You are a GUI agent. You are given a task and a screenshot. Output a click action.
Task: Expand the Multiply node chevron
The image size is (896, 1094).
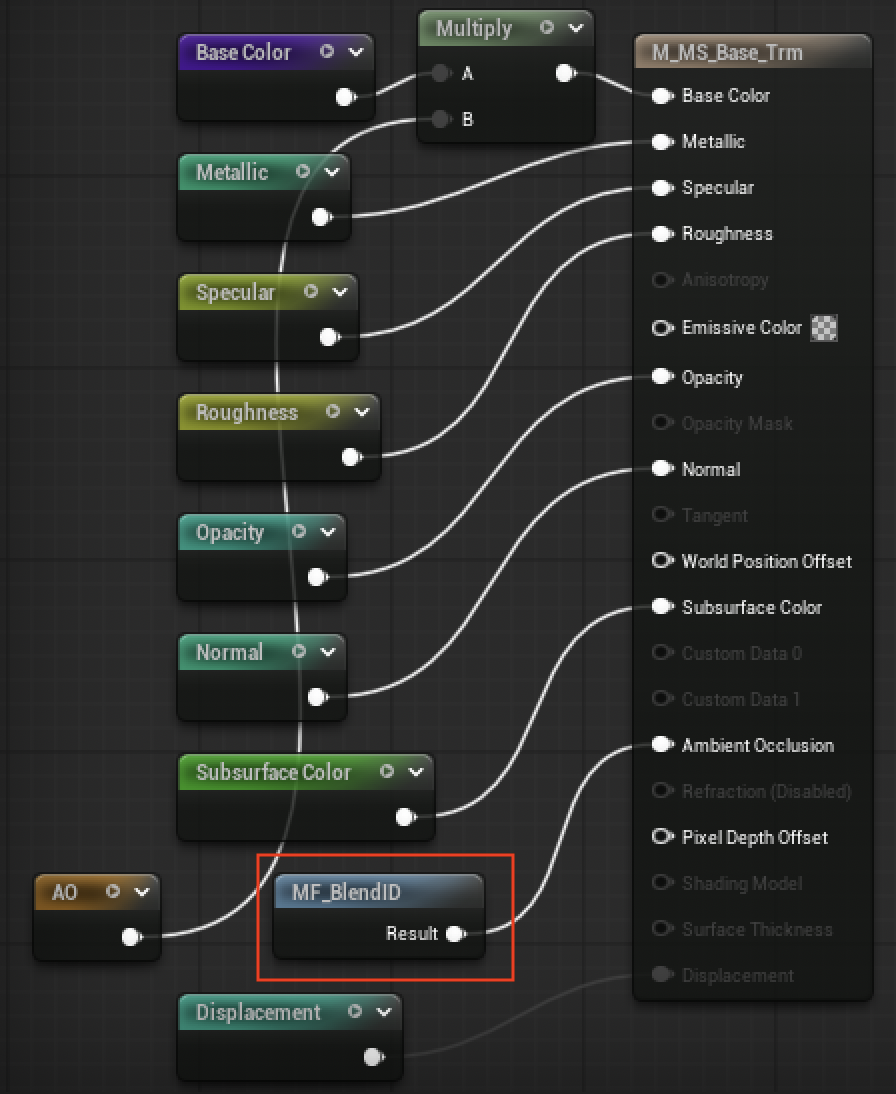click(x=576, y=28)
